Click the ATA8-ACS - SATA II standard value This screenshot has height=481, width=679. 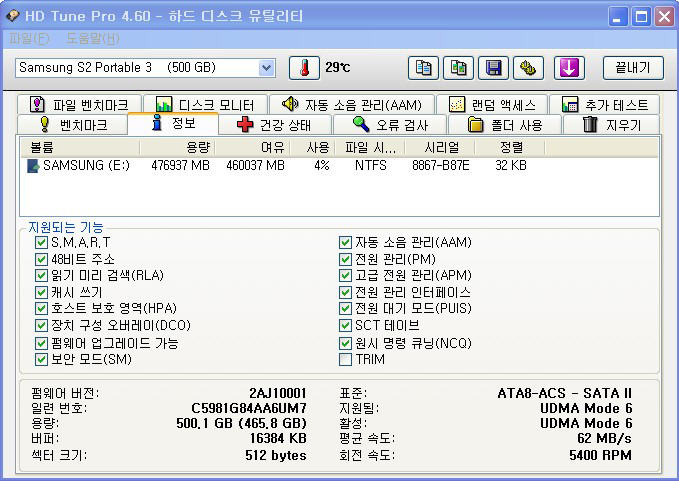click(x=565, y=394)
